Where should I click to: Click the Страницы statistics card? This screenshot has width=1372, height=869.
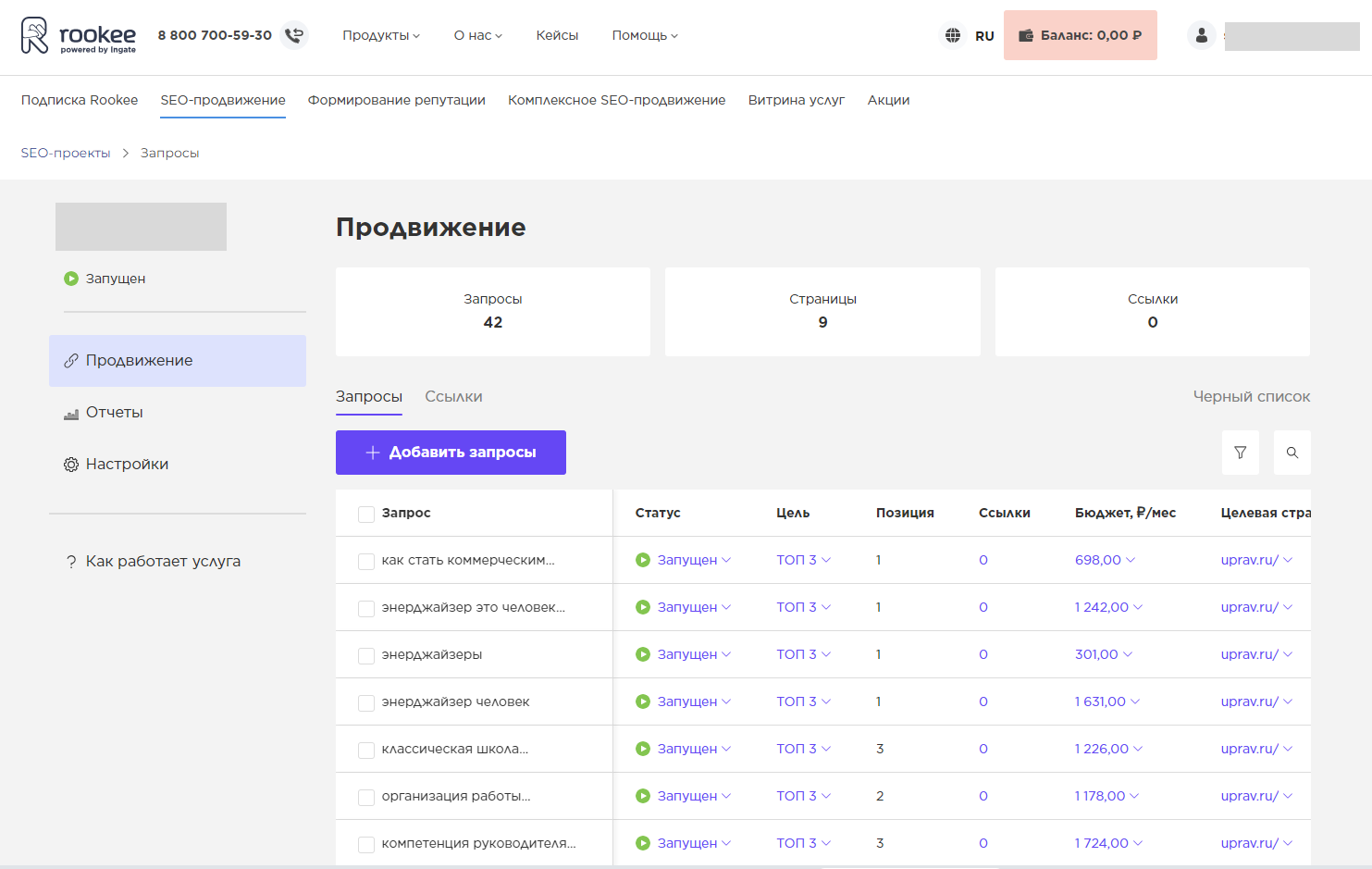click(822, 311)
